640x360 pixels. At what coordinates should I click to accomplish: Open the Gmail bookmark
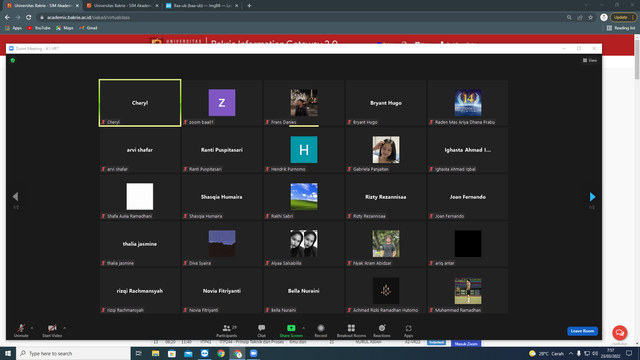pyautogui.click(x=88, y=28)
